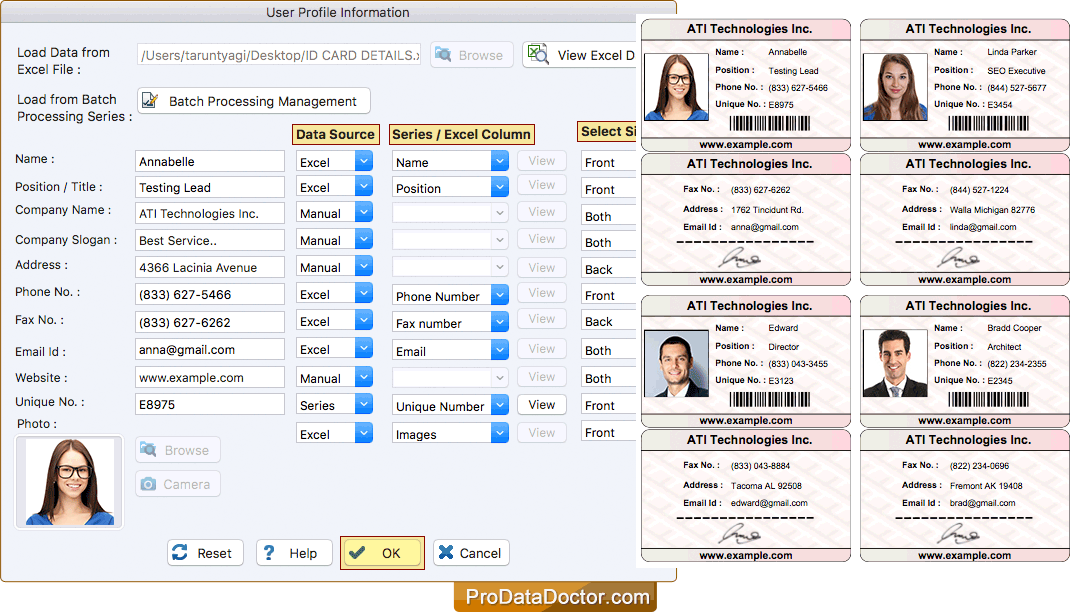Viewport: 1074px width, 612px height.
Task: Select the Bradd Cooper ID card front preview
Action: pyautogui.click(x=964, y=361)
